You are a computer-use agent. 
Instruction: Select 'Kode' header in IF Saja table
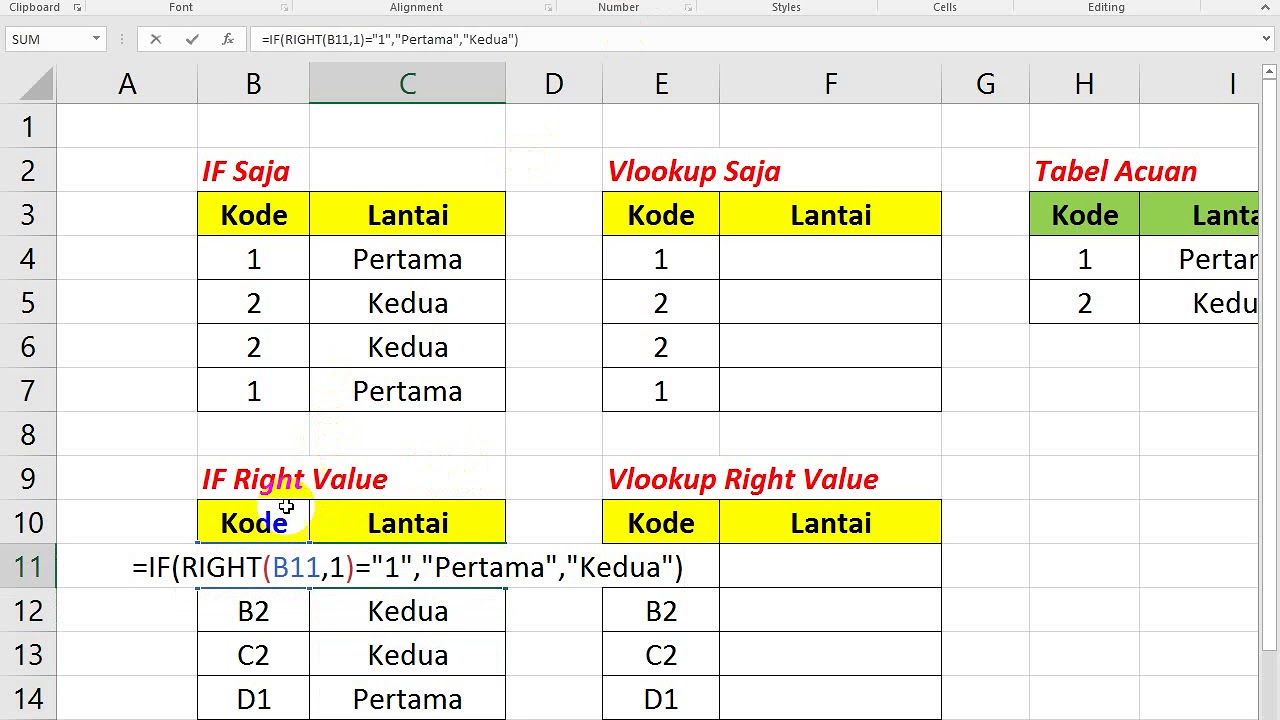[x=253, y=215]
